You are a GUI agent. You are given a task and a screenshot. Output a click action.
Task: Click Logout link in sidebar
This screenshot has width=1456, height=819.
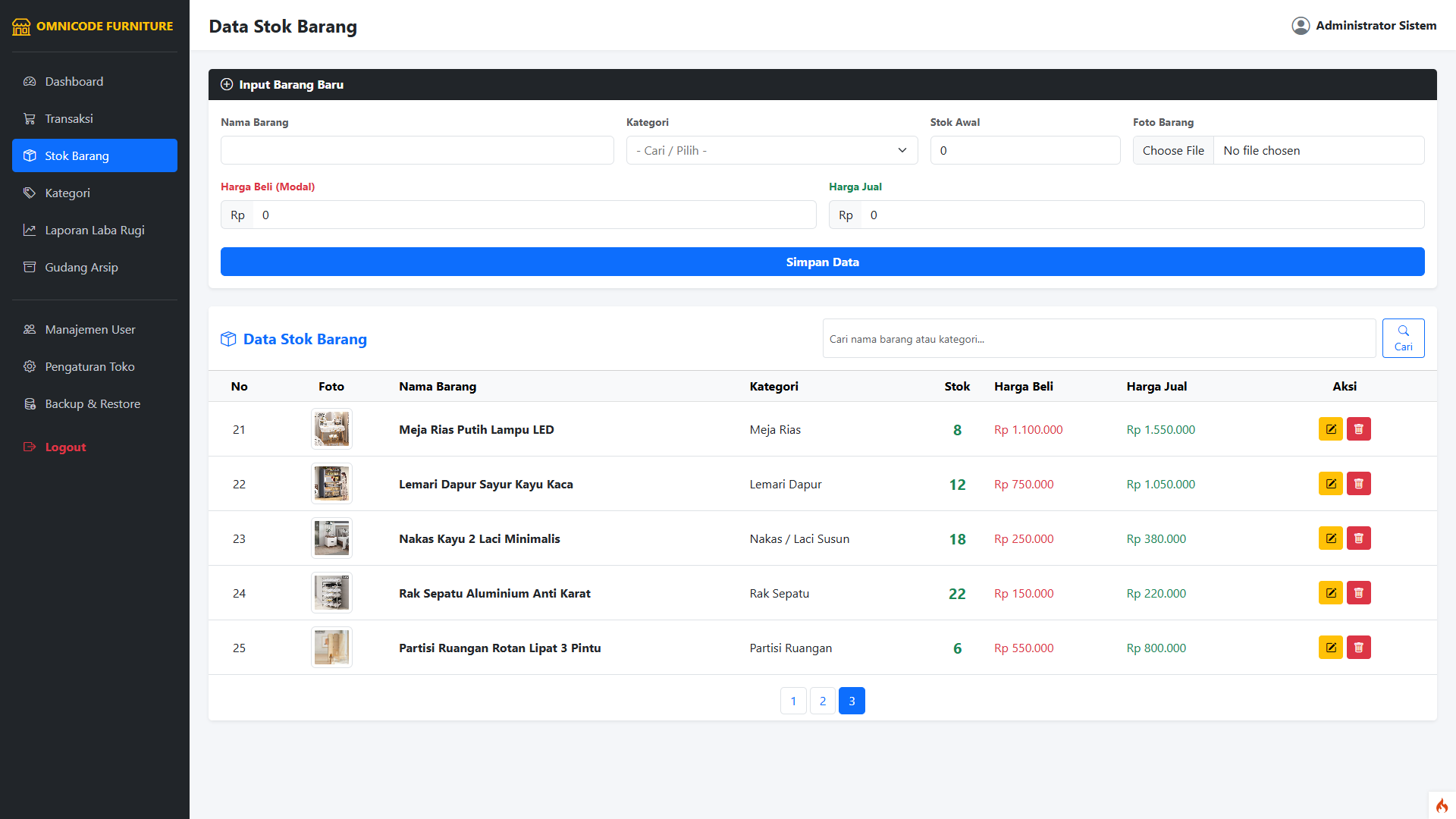[x=65, y=447]
